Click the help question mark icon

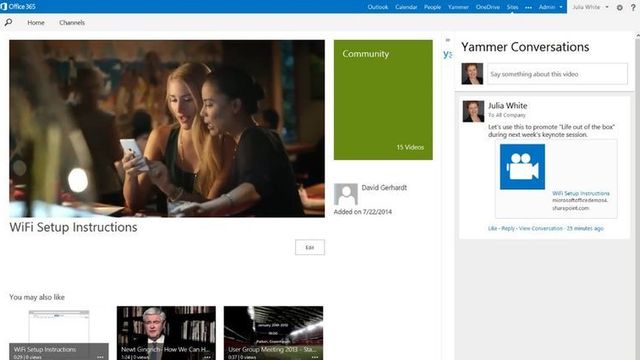(x=633, y=7)
